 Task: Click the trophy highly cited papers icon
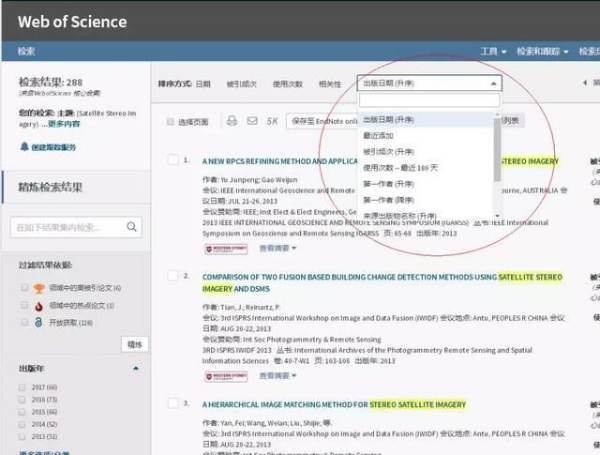pos(39,288)
